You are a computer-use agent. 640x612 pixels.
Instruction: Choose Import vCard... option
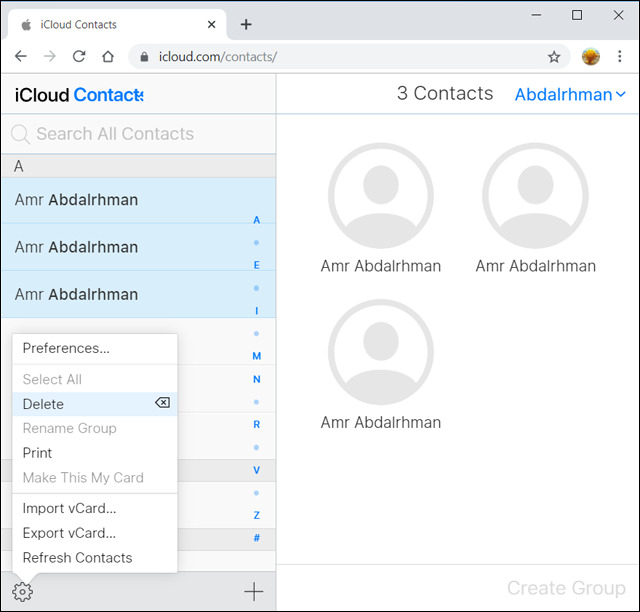69,508
